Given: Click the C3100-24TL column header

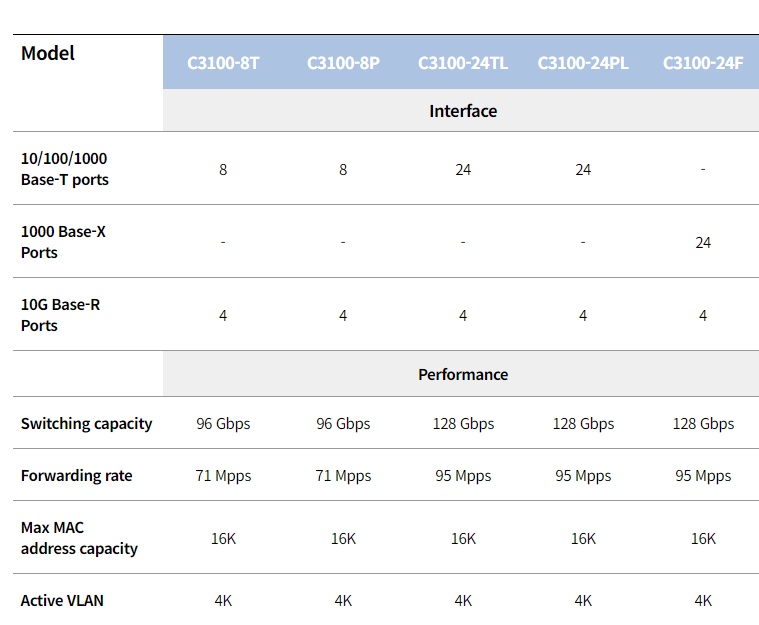Looking at the screenshot, I should click(x=463, y=63).
